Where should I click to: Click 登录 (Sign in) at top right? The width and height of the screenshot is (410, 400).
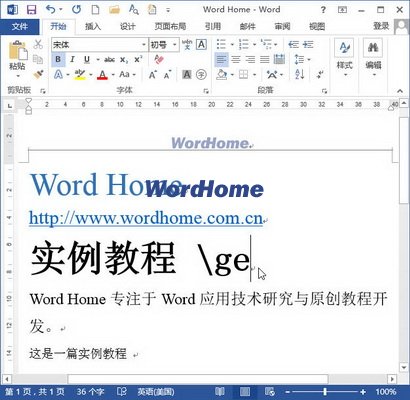click(x=381, y=26)
